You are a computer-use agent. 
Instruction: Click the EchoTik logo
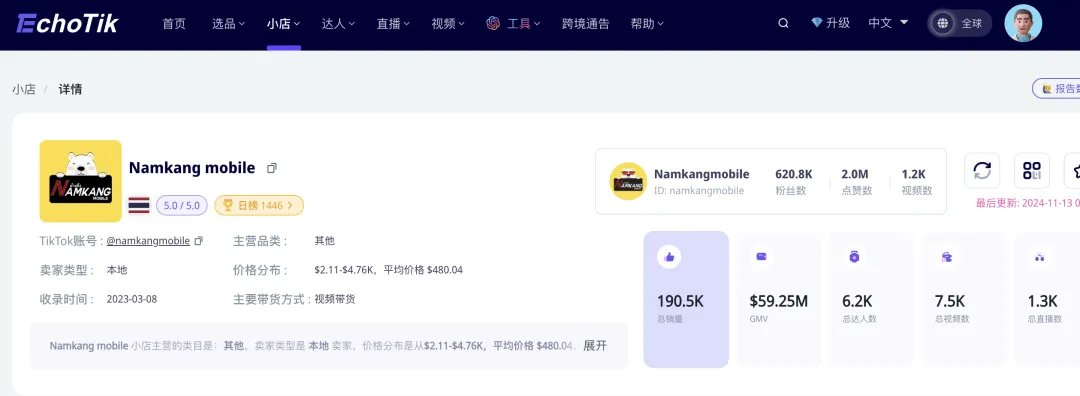[x=68, y=23]
